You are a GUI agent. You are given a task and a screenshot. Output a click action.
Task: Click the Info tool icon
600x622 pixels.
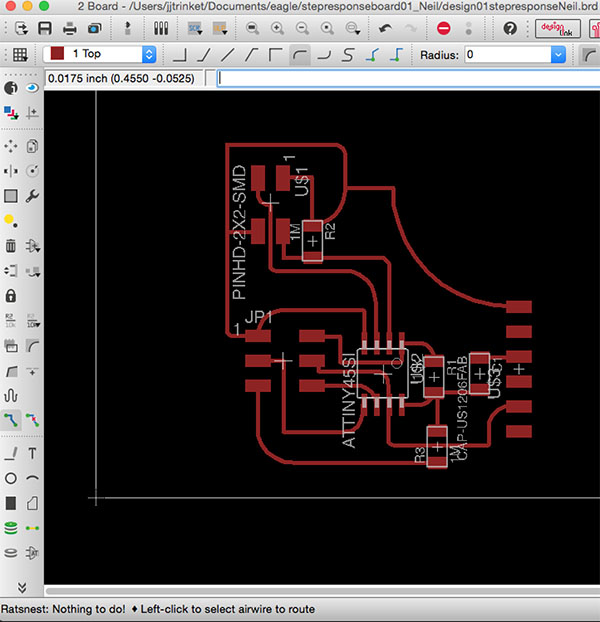pos(11,88)
